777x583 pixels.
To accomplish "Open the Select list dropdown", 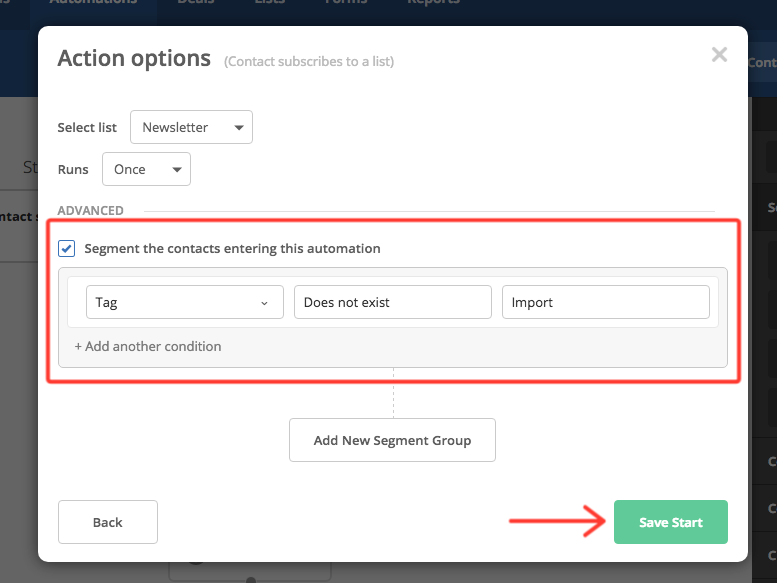I will [191, 128].
